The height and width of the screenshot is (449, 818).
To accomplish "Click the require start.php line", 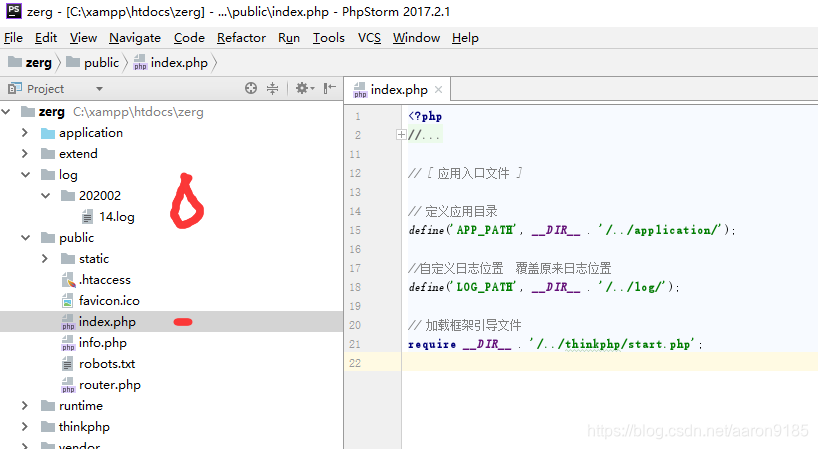I will (555, 344).
